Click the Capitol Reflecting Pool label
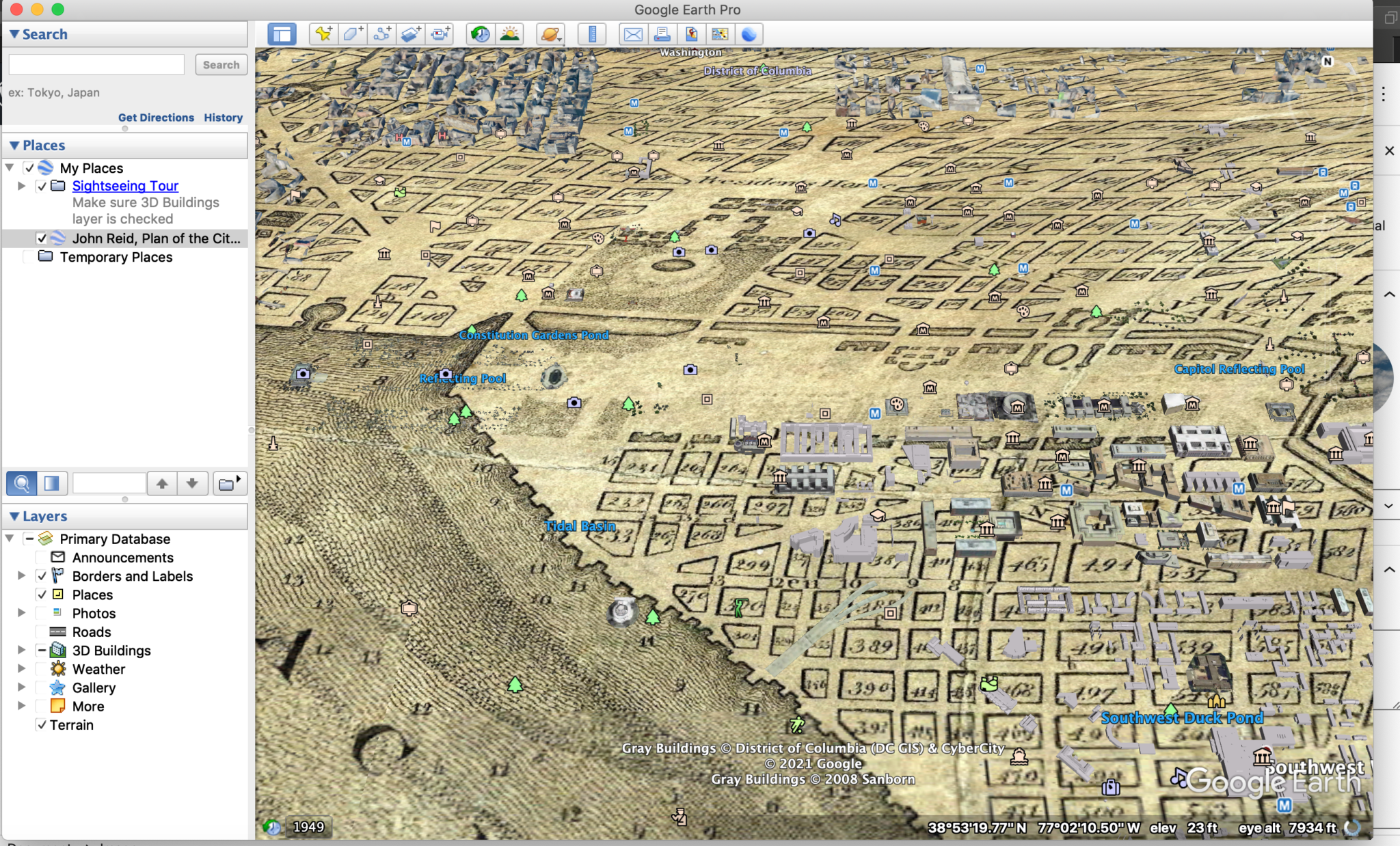 [1239, 369]
